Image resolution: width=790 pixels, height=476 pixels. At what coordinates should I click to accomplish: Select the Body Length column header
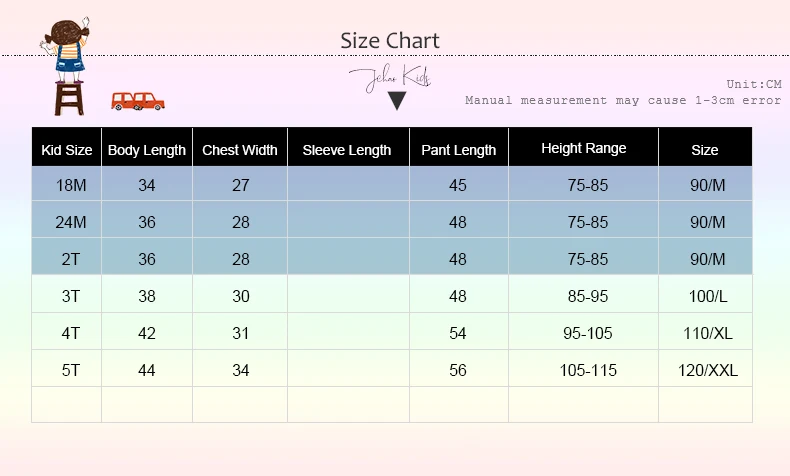click(x=147, y=150)
